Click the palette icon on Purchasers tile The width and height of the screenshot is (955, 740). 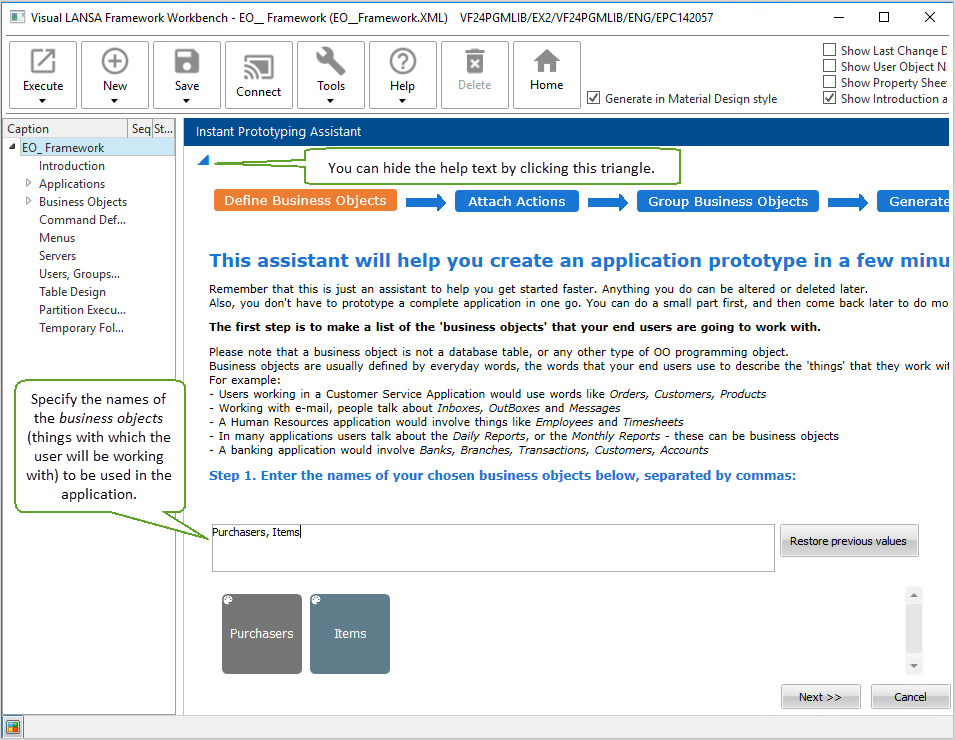point(228,600)
